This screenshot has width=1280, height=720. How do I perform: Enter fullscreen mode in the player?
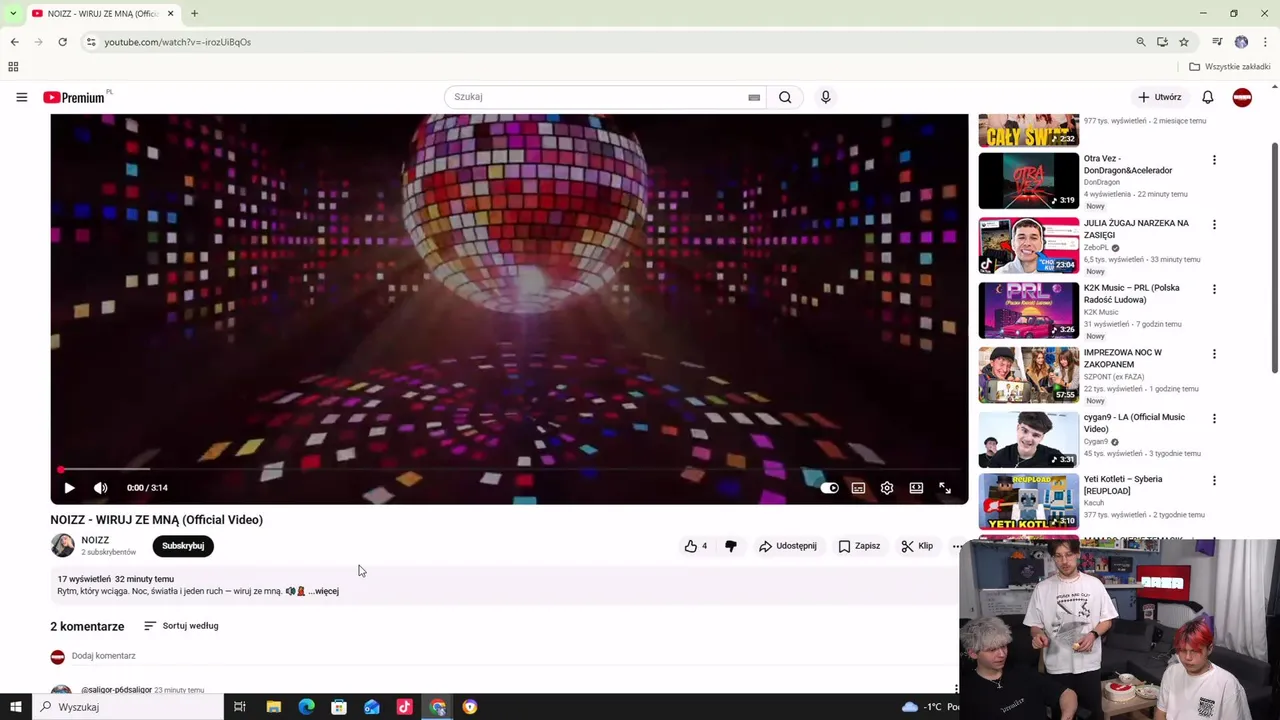[x=945, y=488]
